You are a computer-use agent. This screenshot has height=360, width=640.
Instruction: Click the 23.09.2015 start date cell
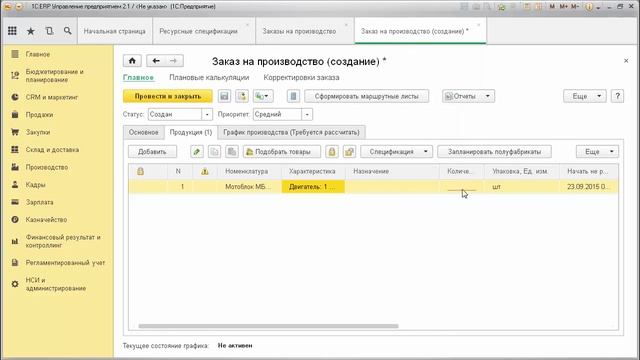[588, 187]
